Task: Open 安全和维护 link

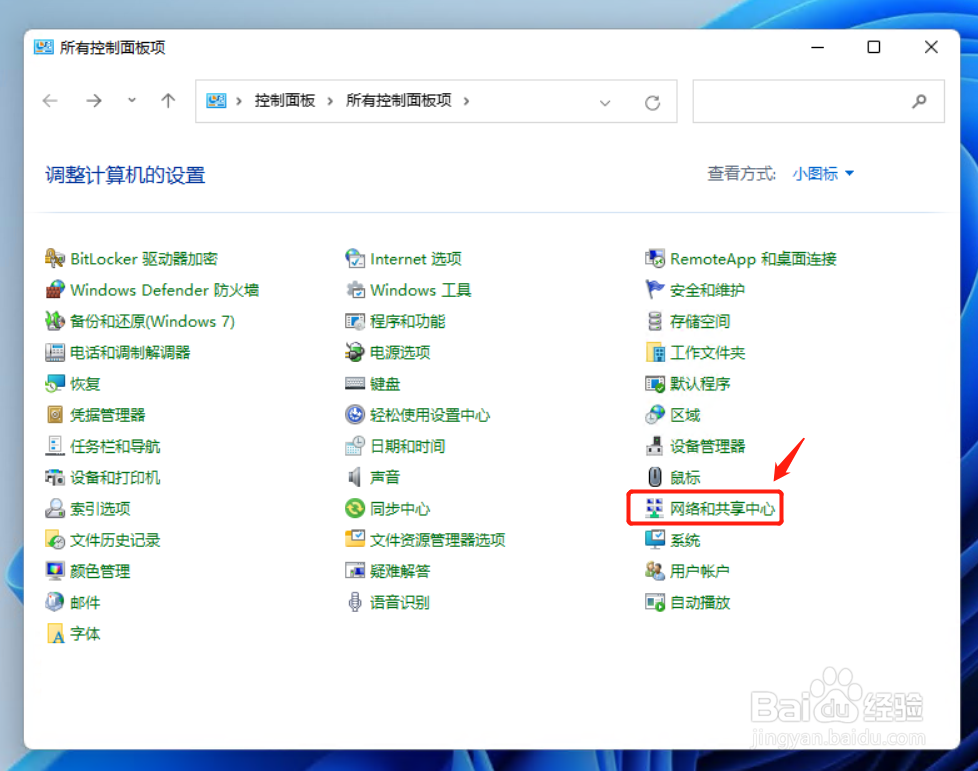Action: [x=707, y=290]
